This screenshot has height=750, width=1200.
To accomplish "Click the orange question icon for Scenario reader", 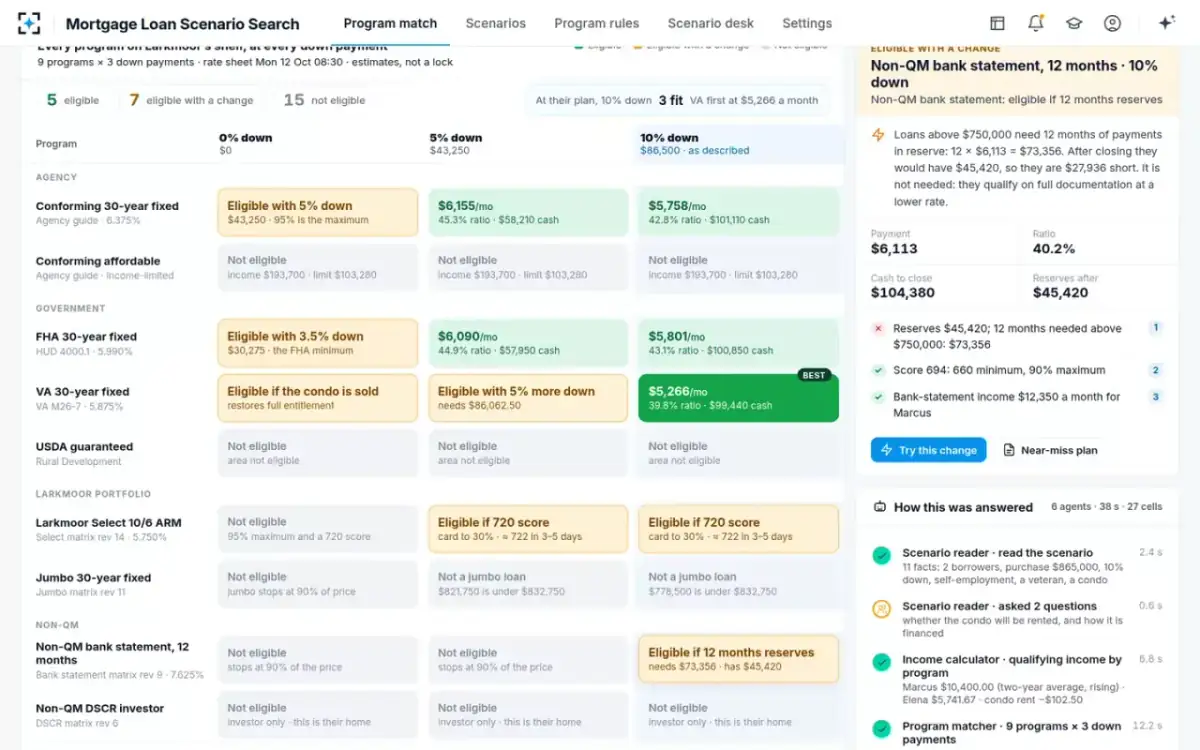I will 881,608.
